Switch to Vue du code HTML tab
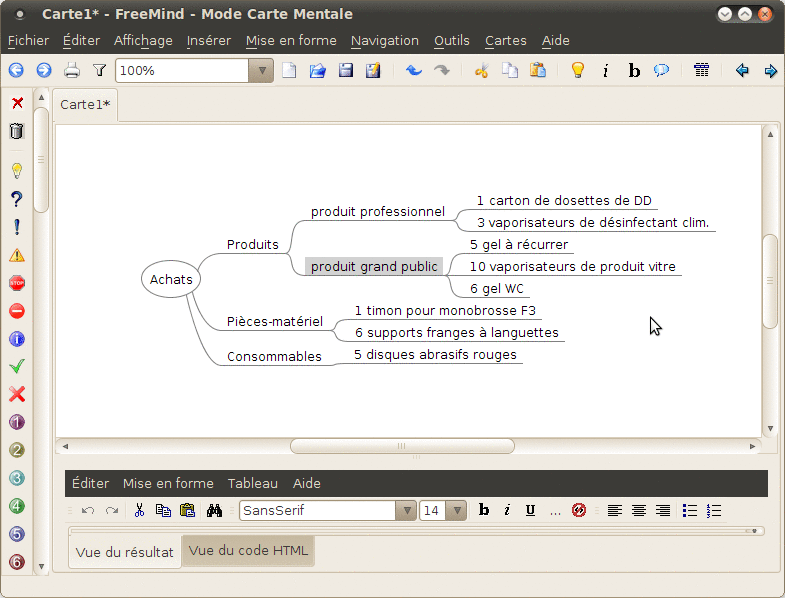Image resolution: width=785 pixels, height=598 pixels. 248,551
